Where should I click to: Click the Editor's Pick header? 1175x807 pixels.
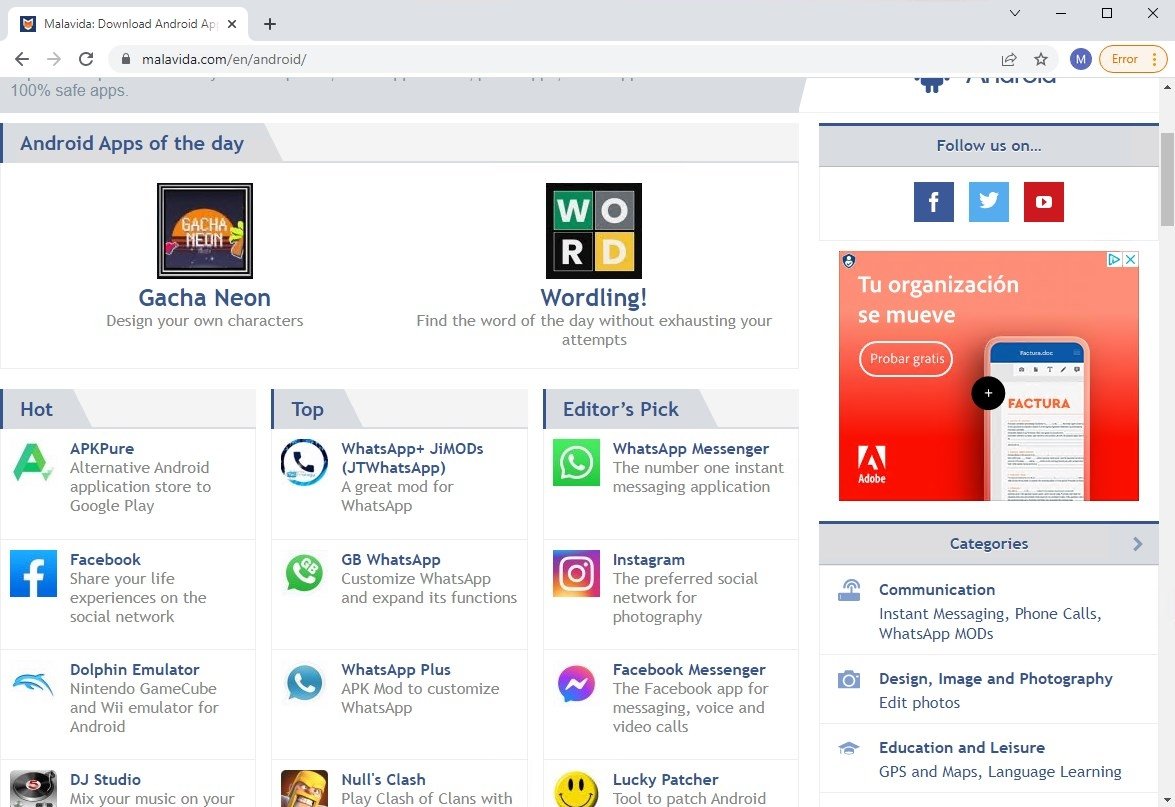click(620, 409)
